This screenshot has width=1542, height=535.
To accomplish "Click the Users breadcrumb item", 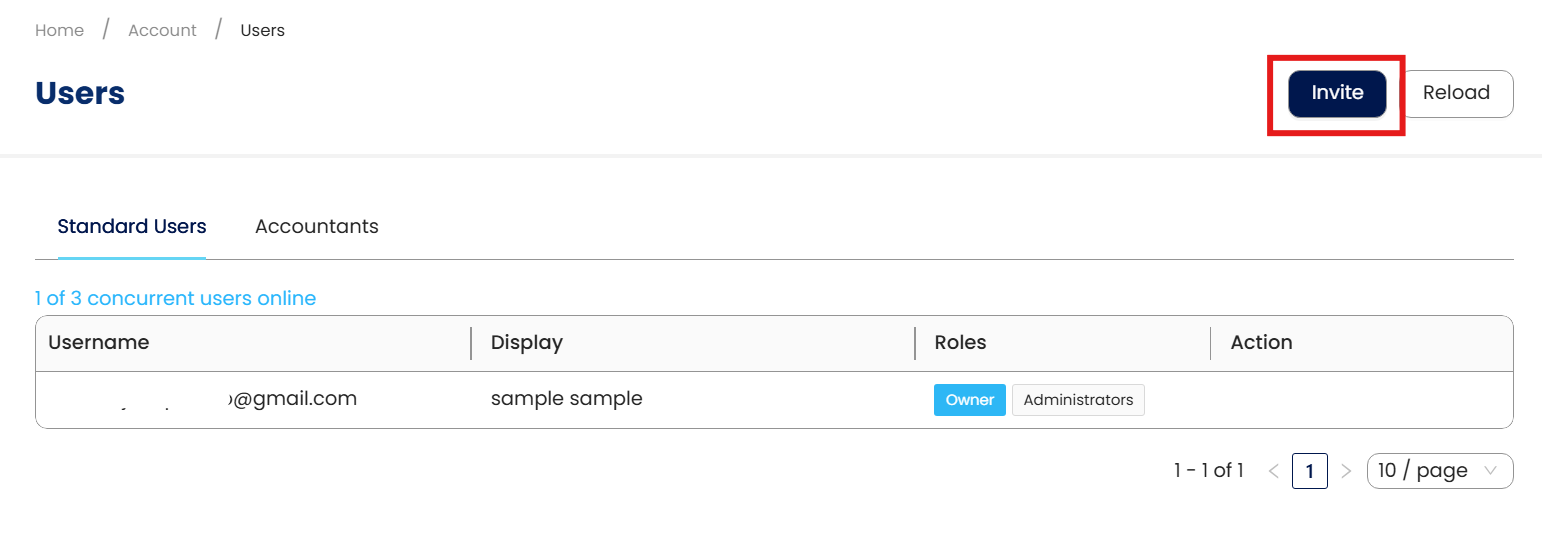I will [x=262, y=30].
